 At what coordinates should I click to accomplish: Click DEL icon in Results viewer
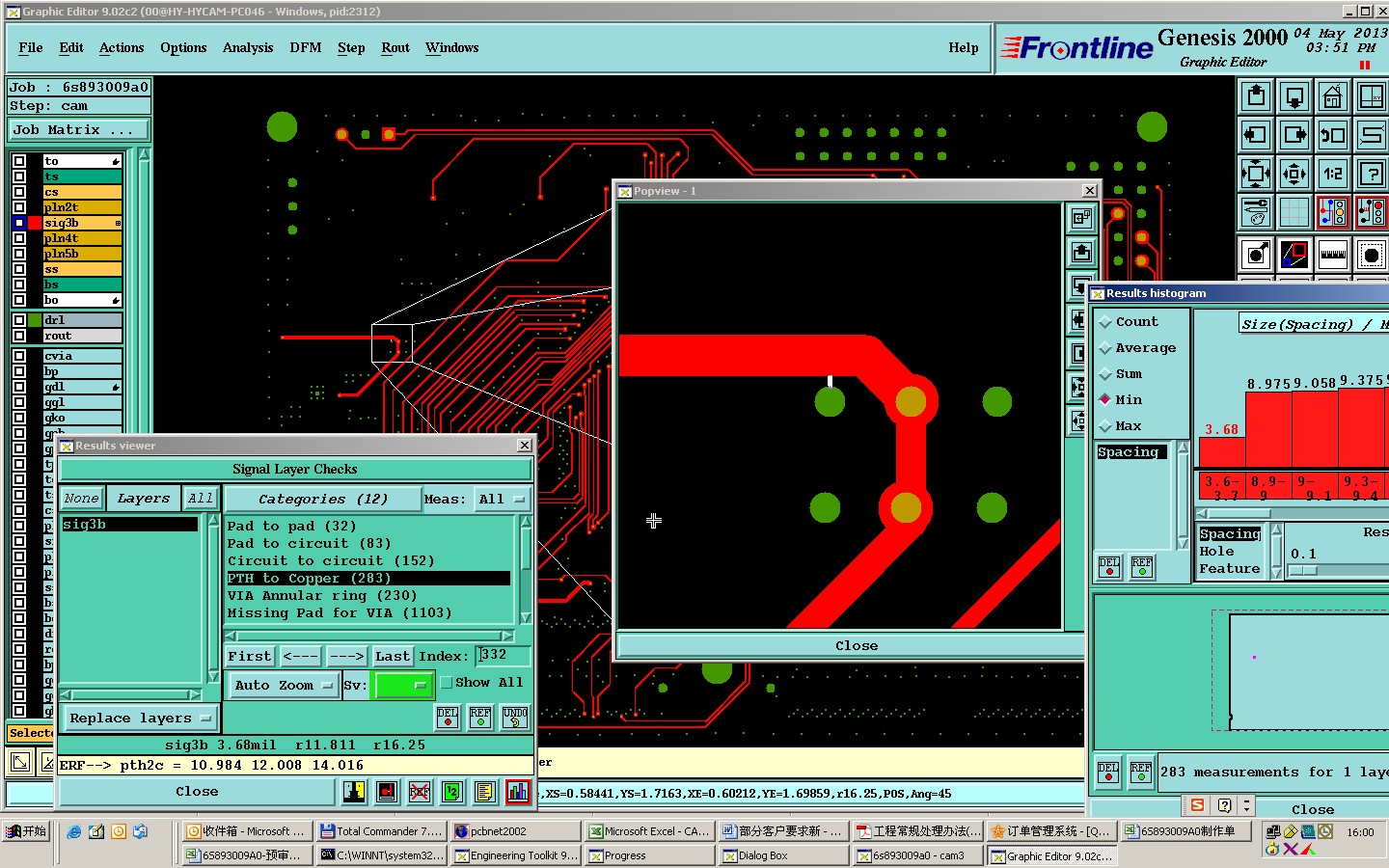(x=448, y=717)
